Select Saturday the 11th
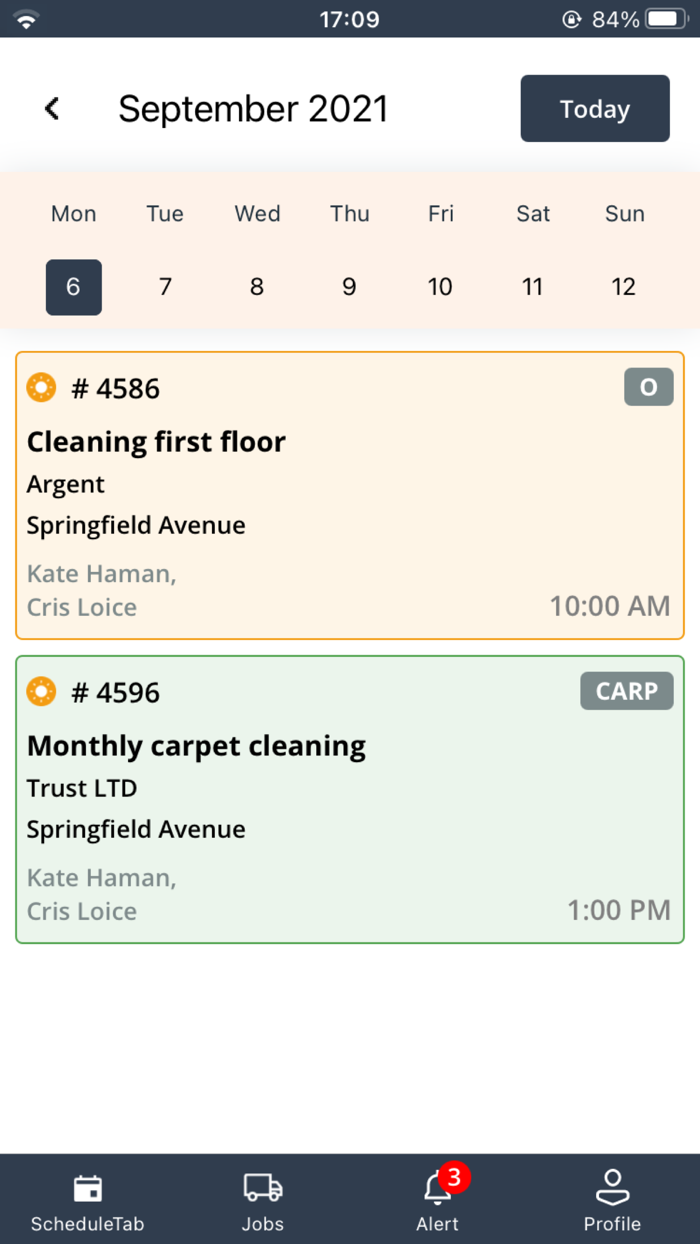This screenshot has height=1244, width=700. (x=532, y=287)
